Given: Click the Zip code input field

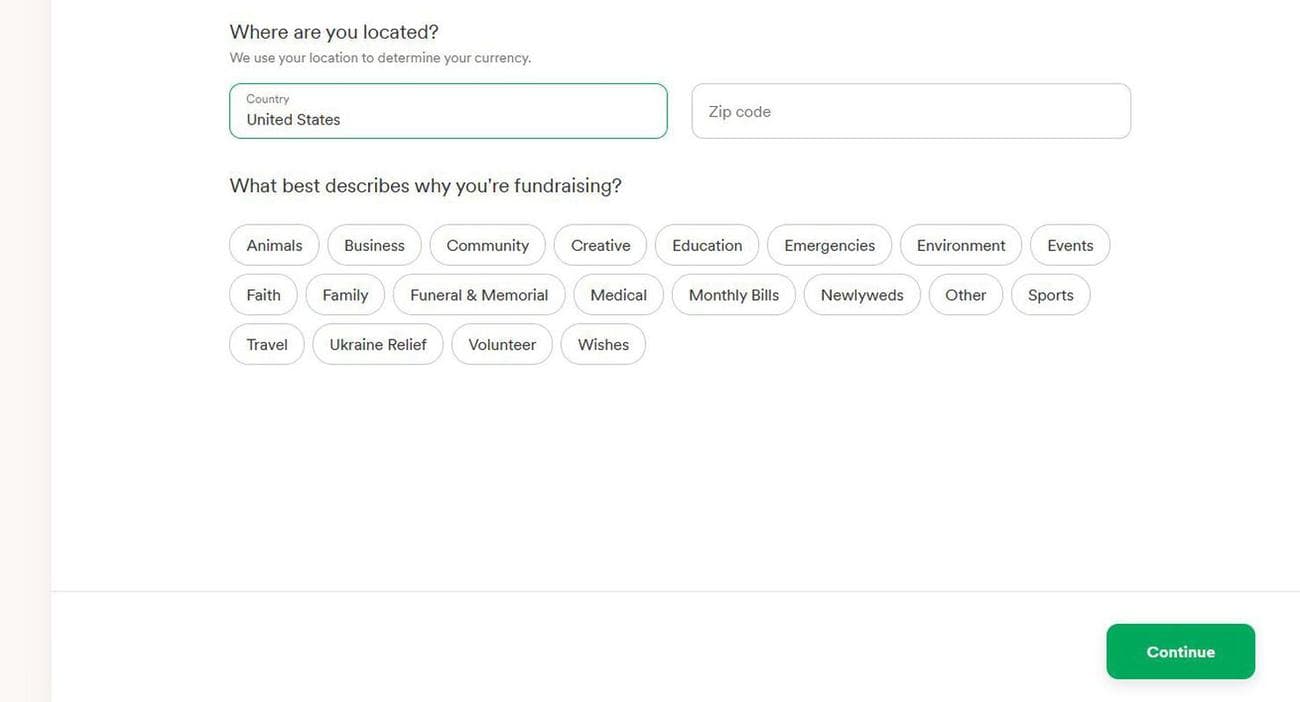Looking at the screenshot, I should (910, 111).
